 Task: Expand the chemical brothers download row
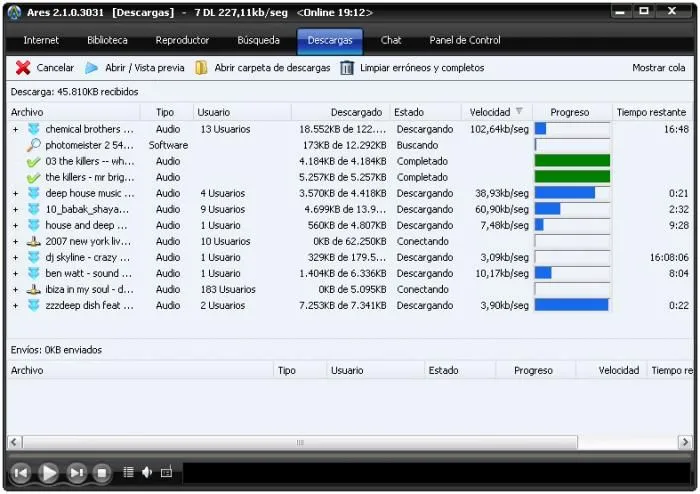15,130
